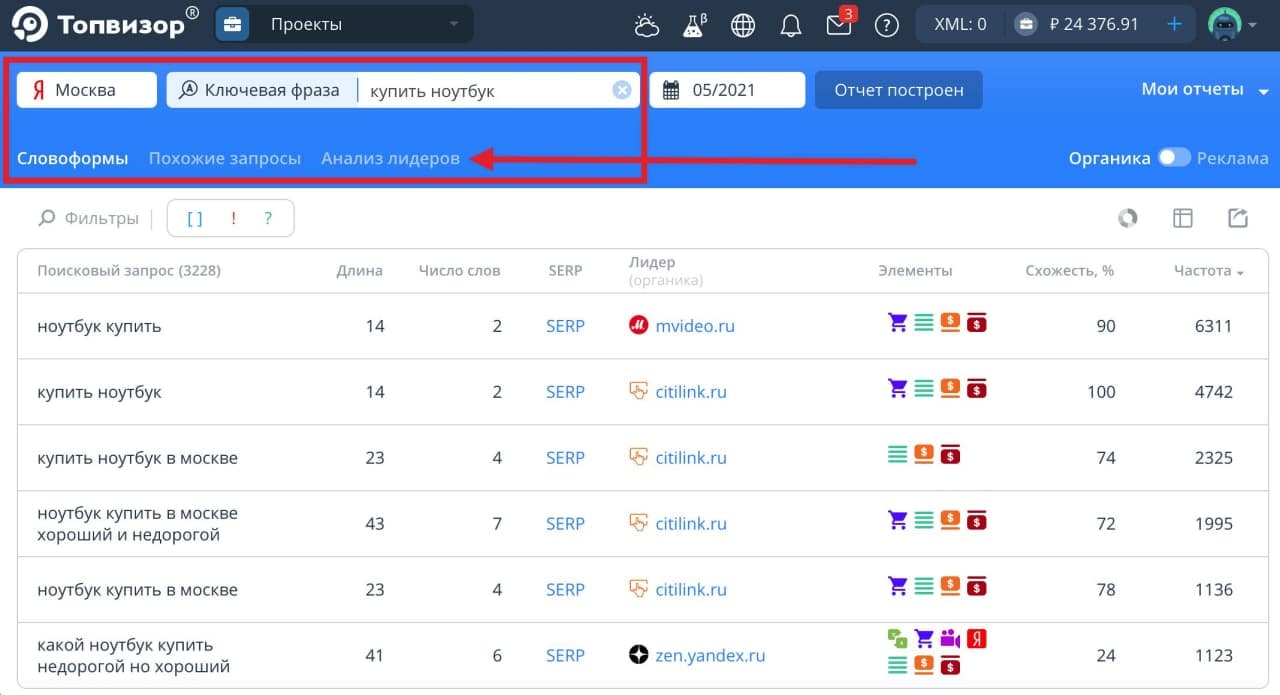Click the balance ₽ 24 376.91
The width and height of the screenshot is (1280, 695).
pyautogui.click(x=1094, y=24)
